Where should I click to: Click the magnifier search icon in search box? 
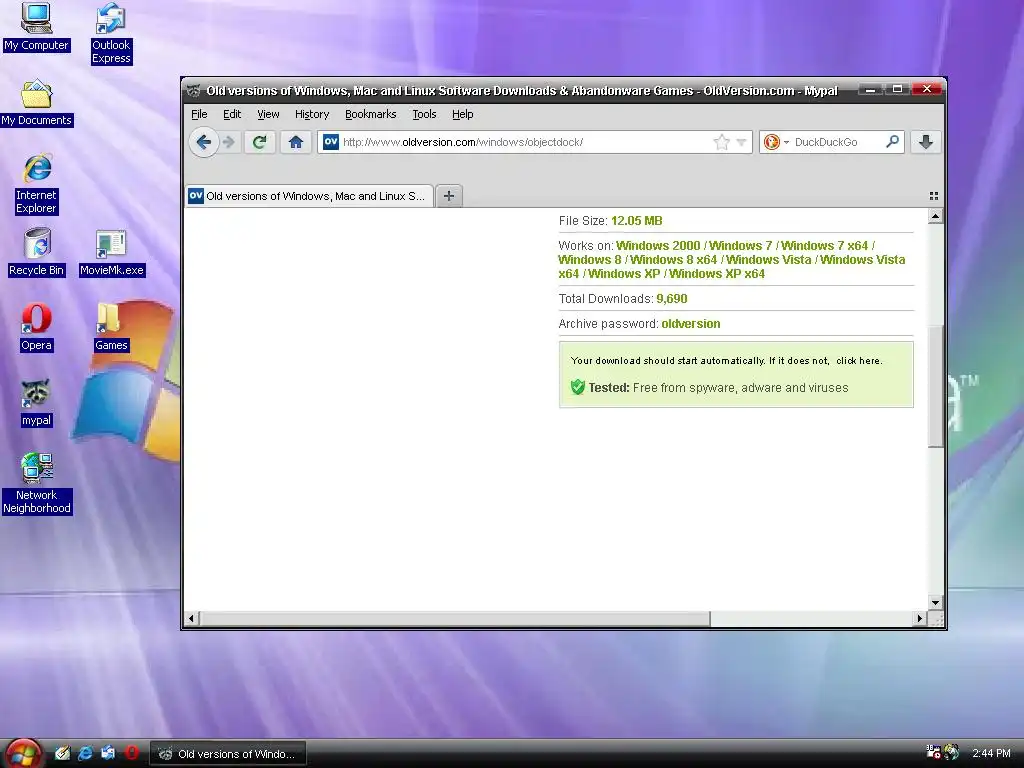tap(892, 141)
